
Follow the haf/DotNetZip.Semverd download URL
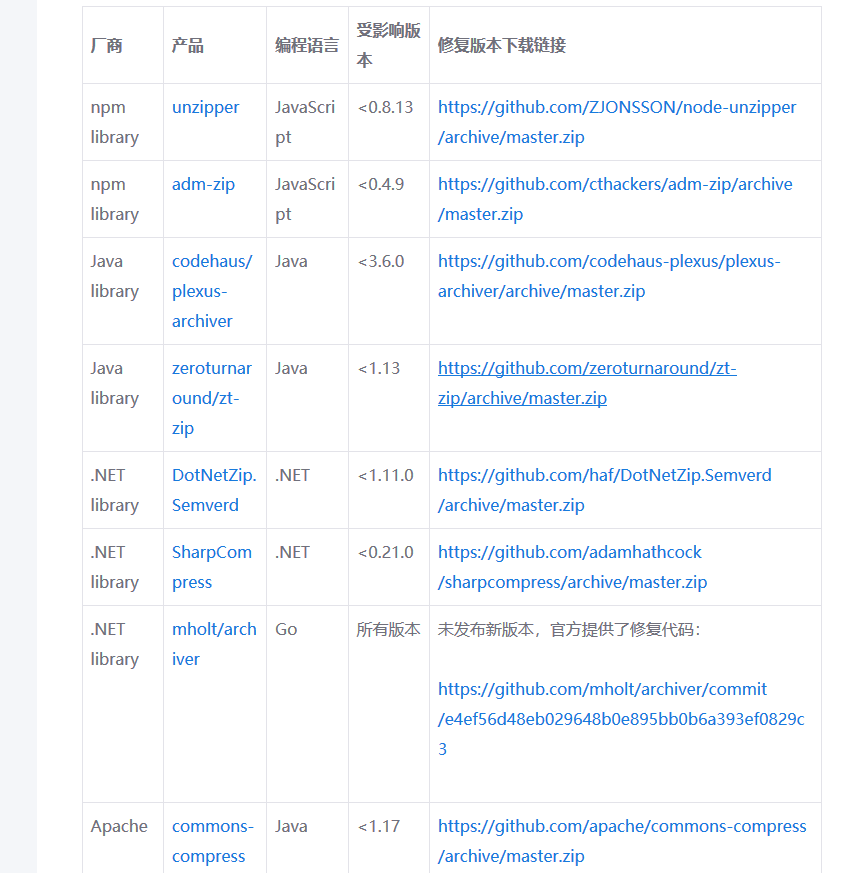click(604, 490)
